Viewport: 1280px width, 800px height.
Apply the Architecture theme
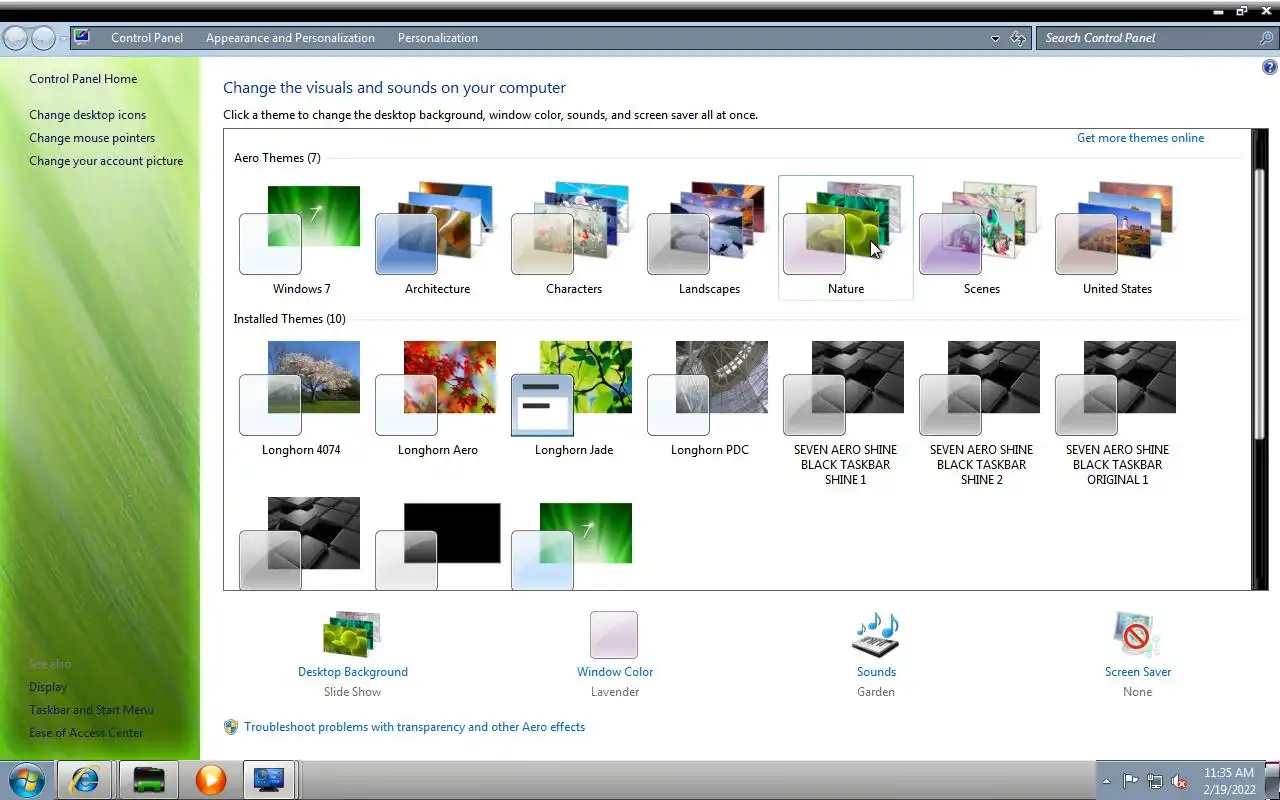point(437,238)
